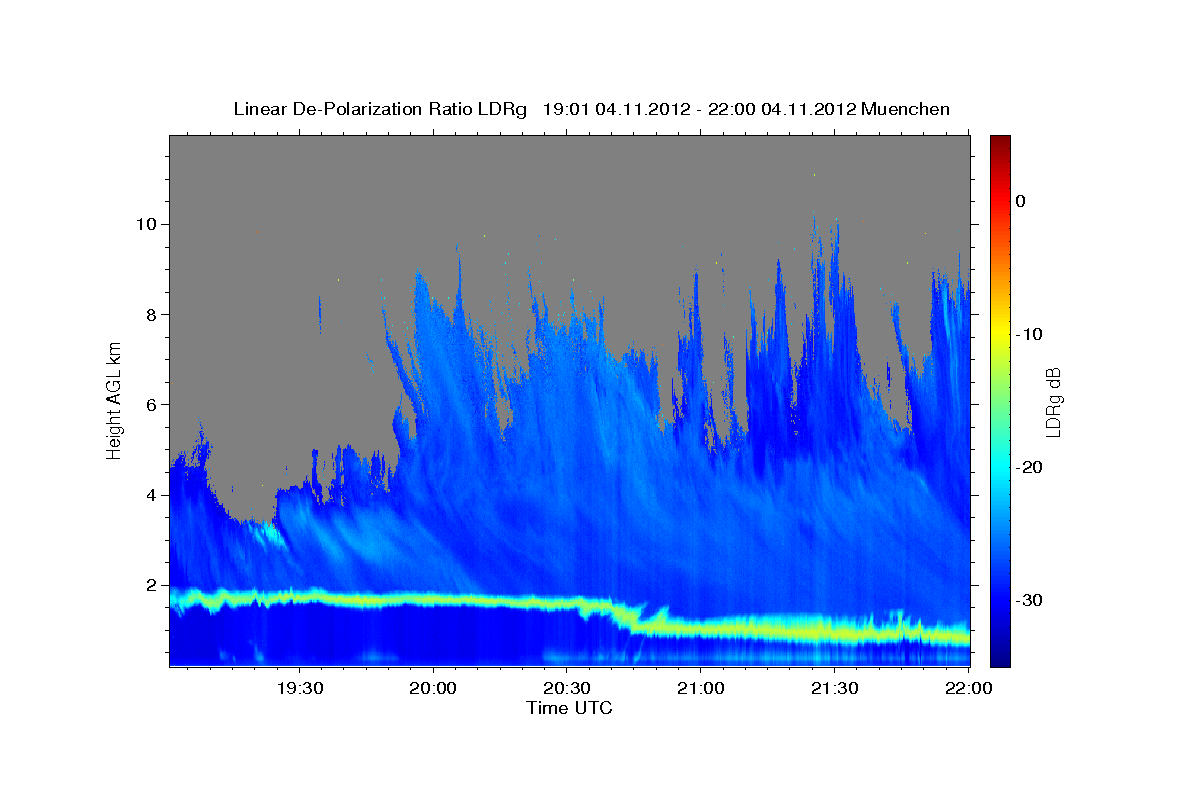Select the 21:30 time tick label

(834, 689)
